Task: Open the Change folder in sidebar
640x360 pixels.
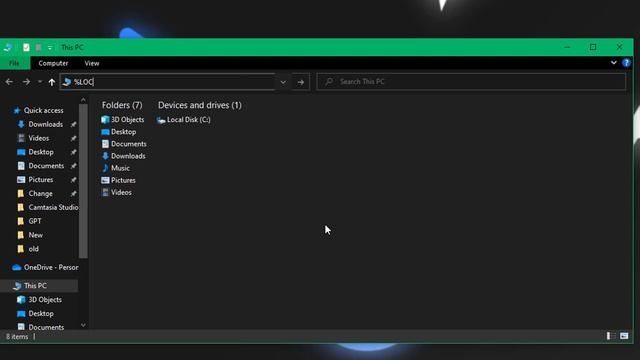Action: [x=40, y=193]
